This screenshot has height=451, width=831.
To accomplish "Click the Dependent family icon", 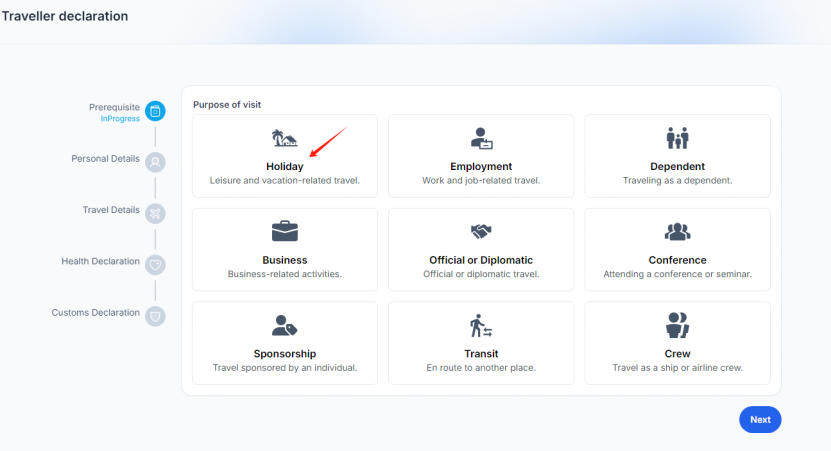I will click(677, 138).
